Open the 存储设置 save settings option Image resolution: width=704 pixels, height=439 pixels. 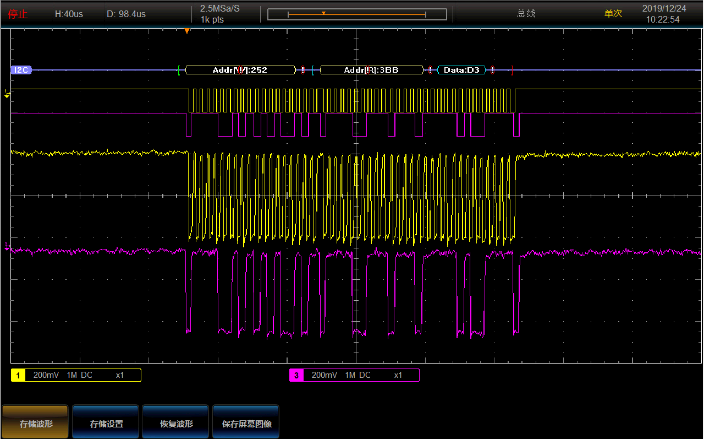point(105,423)
